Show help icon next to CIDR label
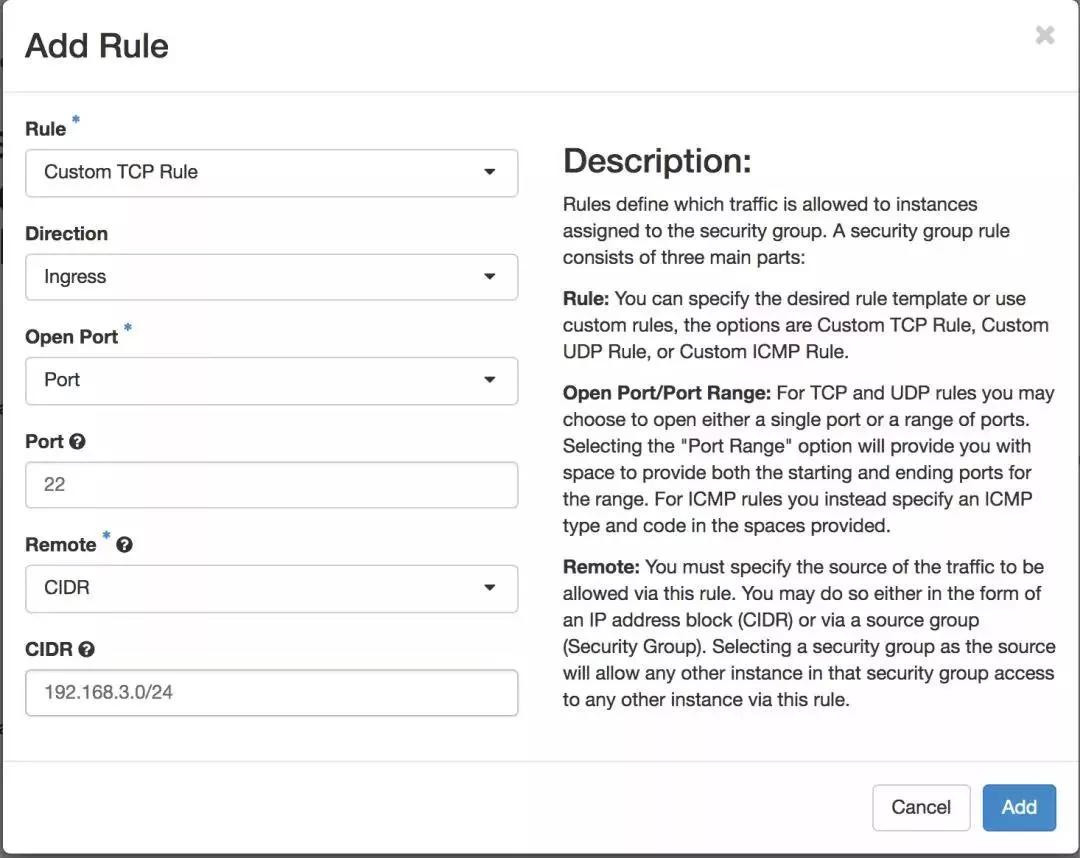 pyautogui.click(x=86, y=649)
